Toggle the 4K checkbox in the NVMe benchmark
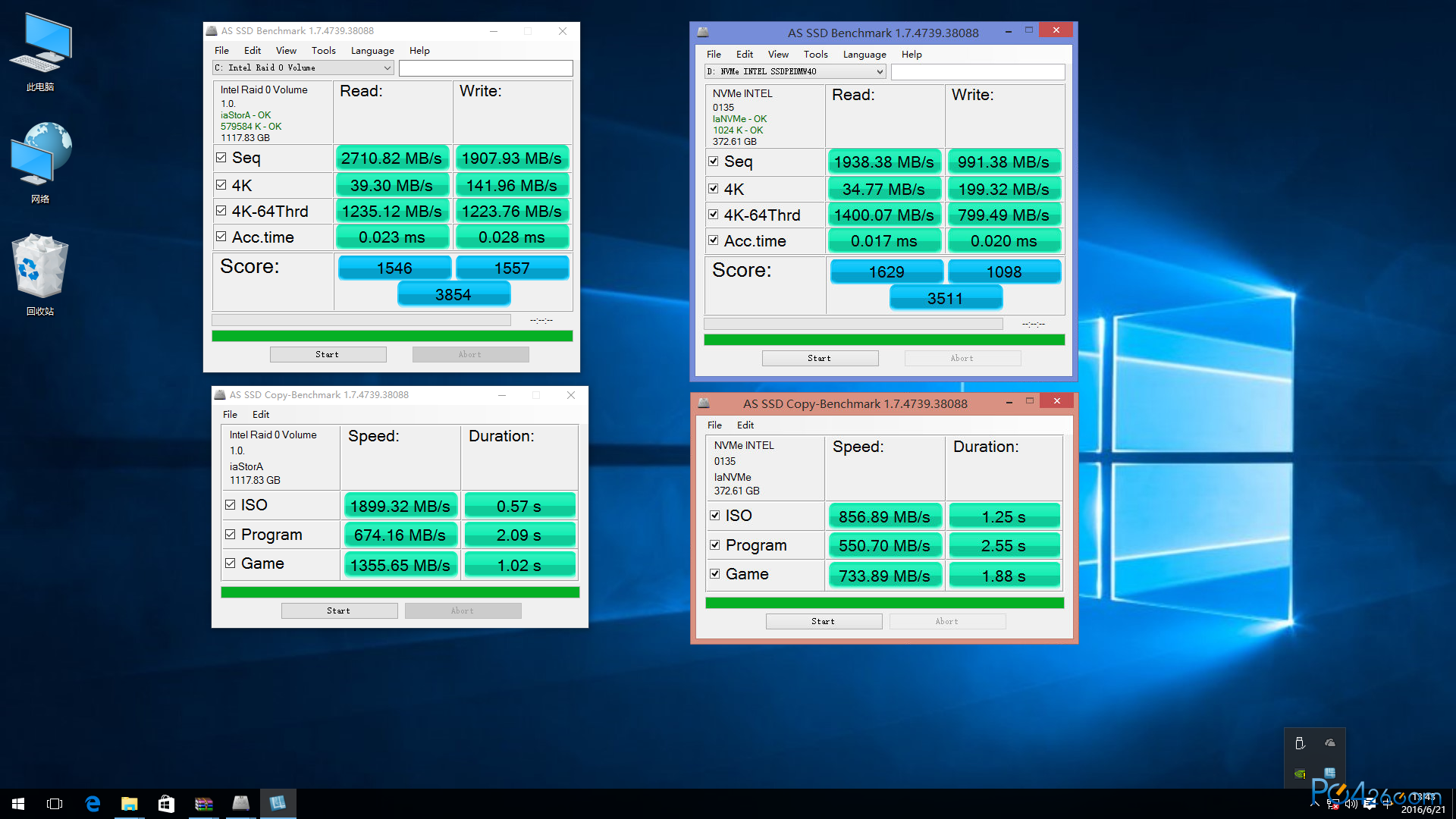This screenshot has height=819, width=1456. click(713, 189)
